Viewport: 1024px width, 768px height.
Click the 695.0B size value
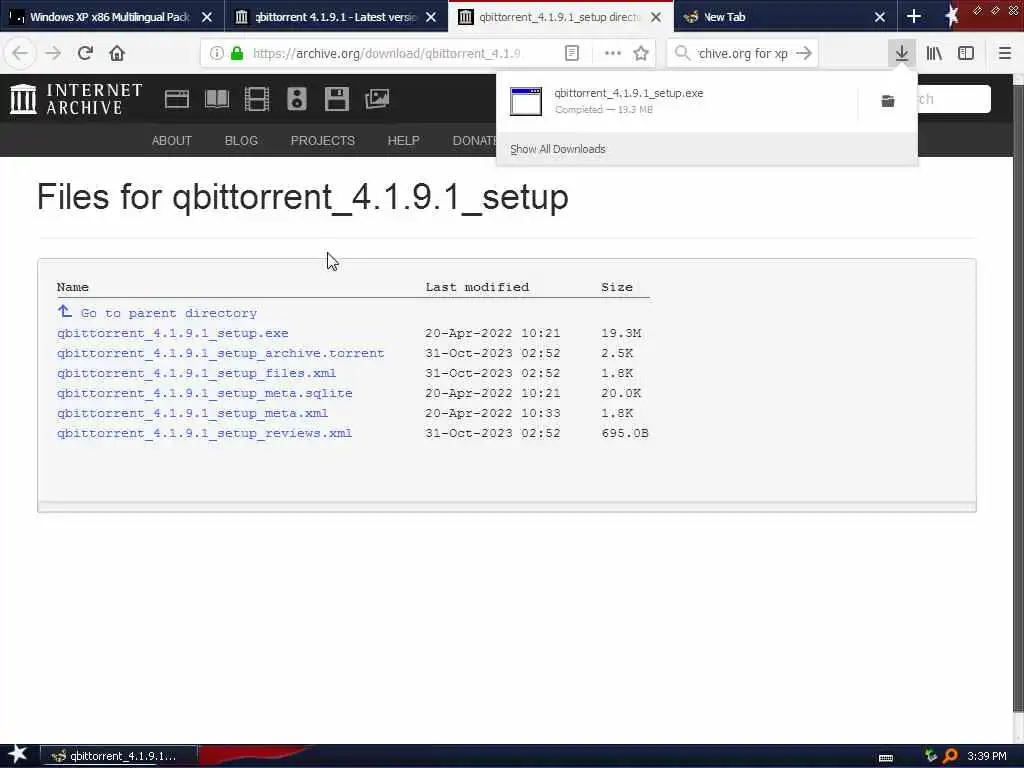pos(624,433)
